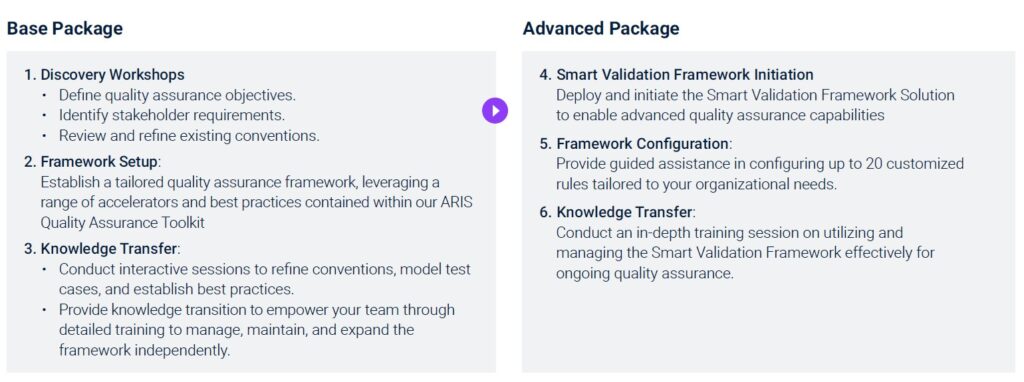Select the Base Package heading
This screenshot has height=382, width=1024.
pyautogui.click(x=65, y=29)
